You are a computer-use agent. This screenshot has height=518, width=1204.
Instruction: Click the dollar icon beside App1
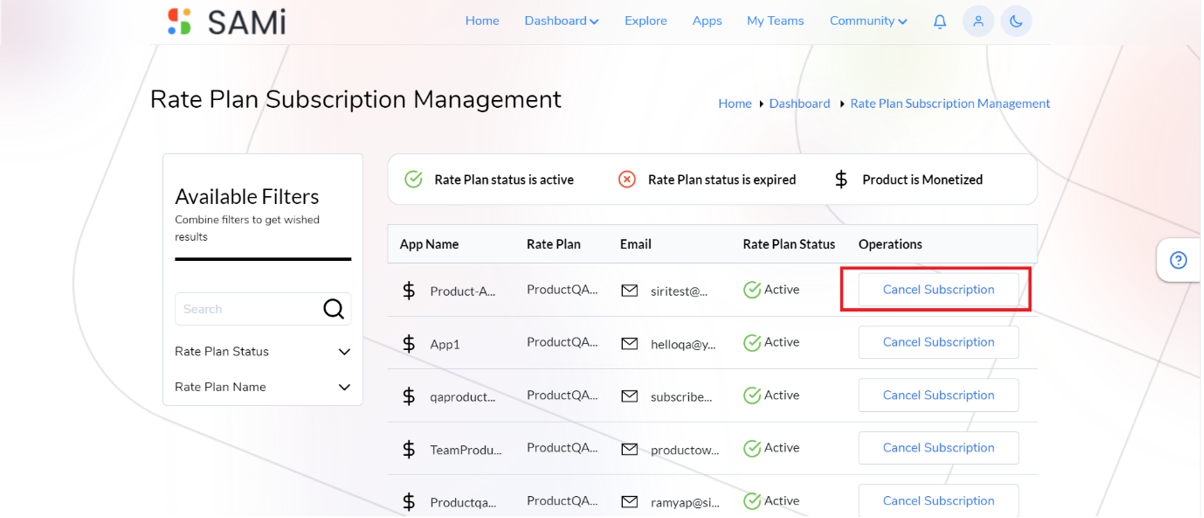(408, 343)
